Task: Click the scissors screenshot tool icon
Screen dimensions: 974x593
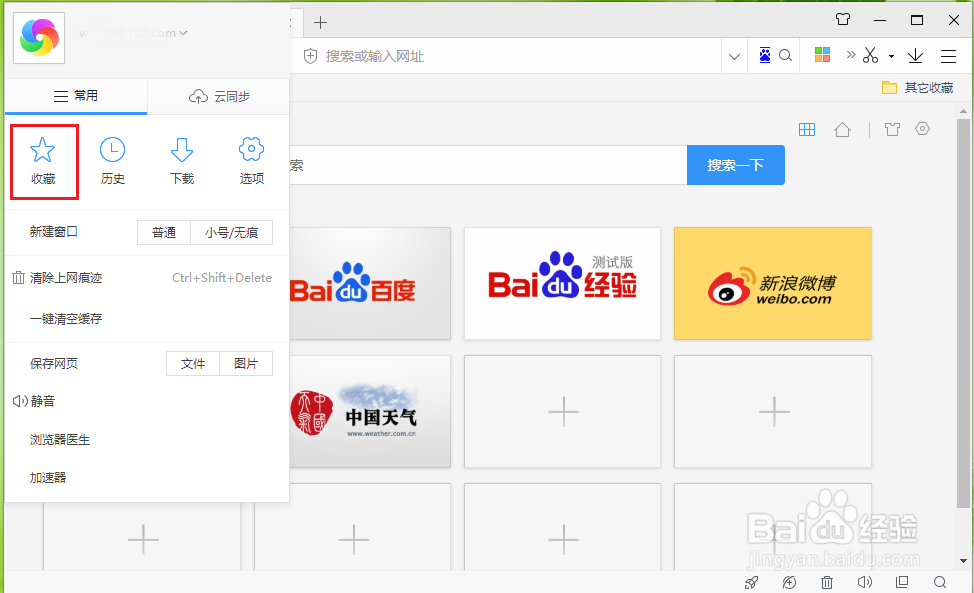Action: 870,55
